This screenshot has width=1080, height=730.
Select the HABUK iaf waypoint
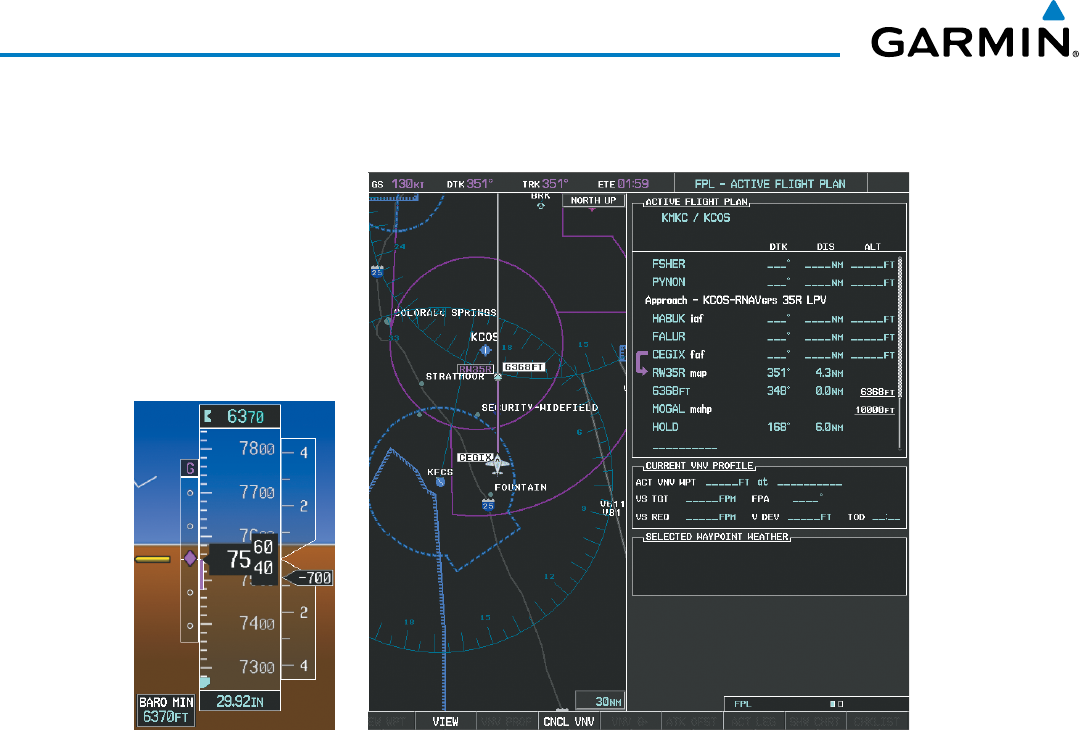coord(678,319)
